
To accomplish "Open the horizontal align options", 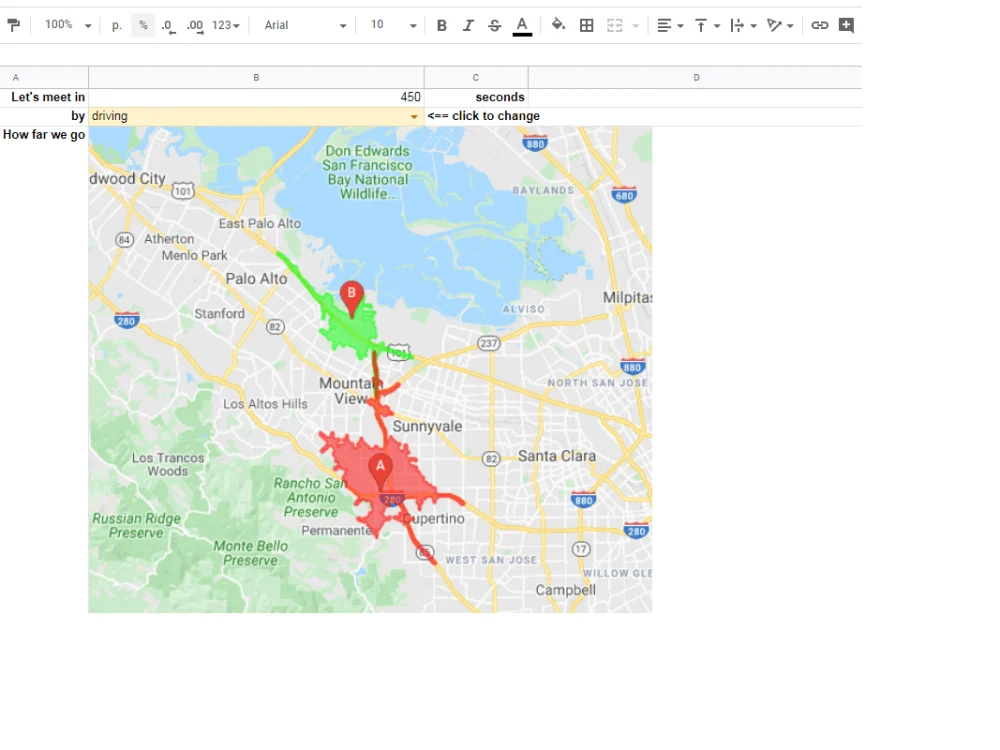I will tap(668, 25).
